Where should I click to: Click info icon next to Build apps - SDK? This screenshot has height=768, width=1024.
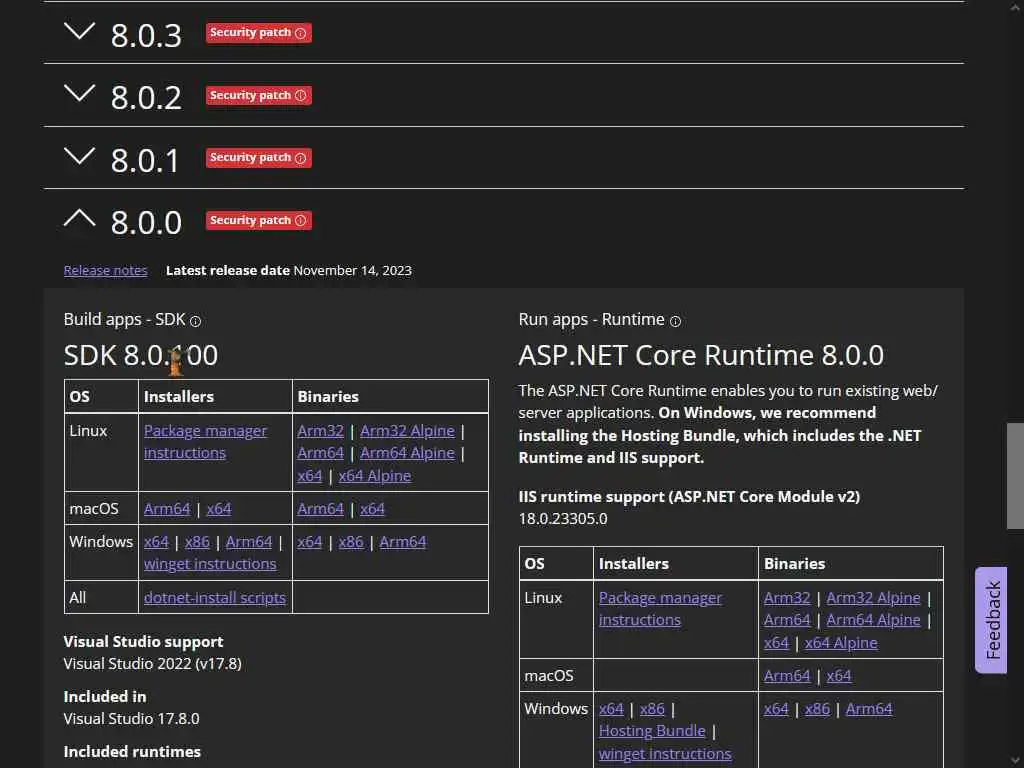195,321
